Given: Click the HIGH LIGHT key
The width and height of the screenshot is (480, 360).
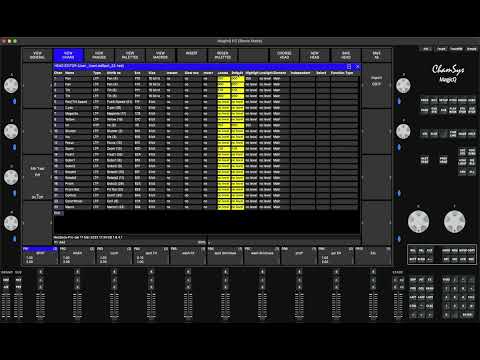Looking at the screenshot, I should click(x=462, y=161).
